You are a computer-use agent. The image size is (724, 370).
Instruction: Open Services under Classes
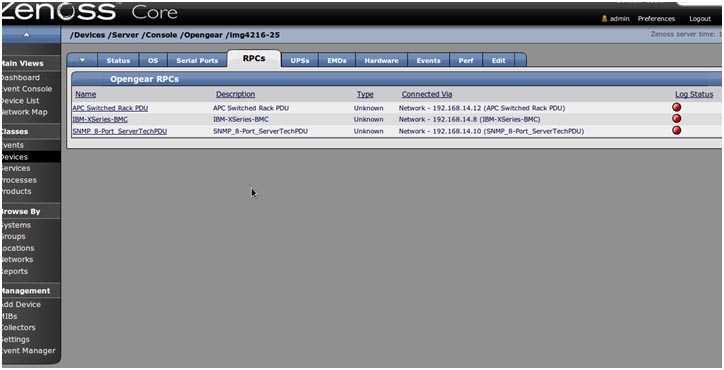pyautogui.click(x=16, y=168)
